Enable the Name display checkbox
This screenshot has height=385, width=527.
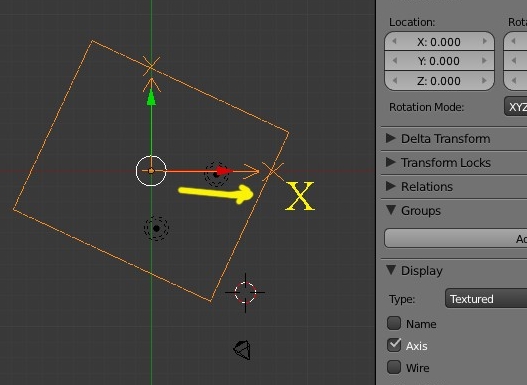[x=394, y=323]
